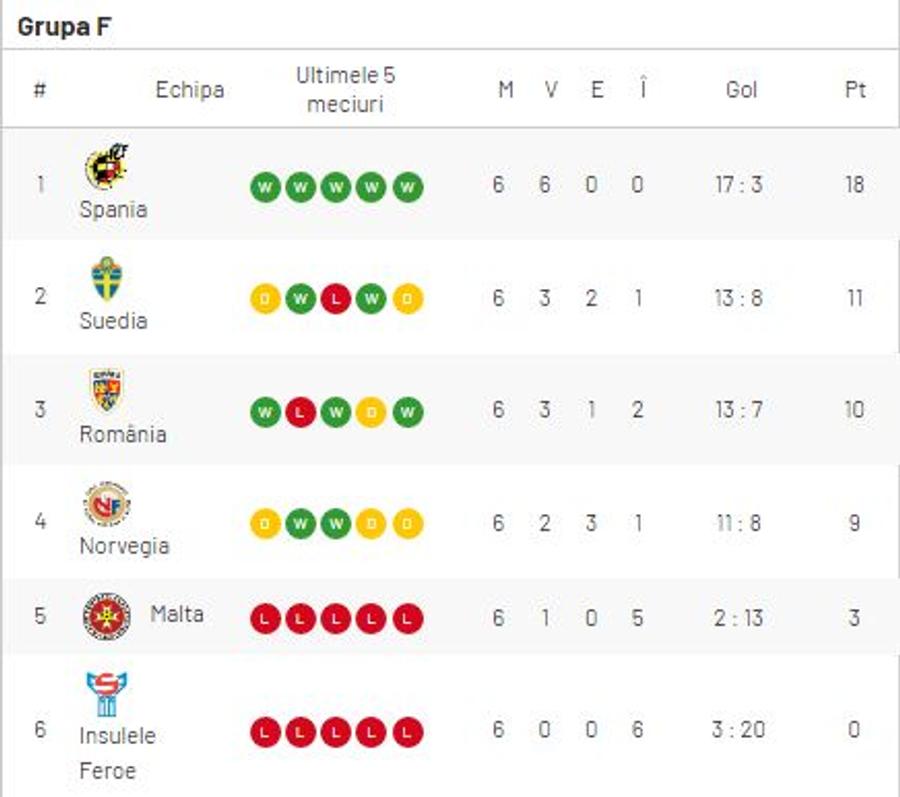This screenshot has height=797, width=900.
Task: Open the Suedia team link
Action: tap(114, 321)
